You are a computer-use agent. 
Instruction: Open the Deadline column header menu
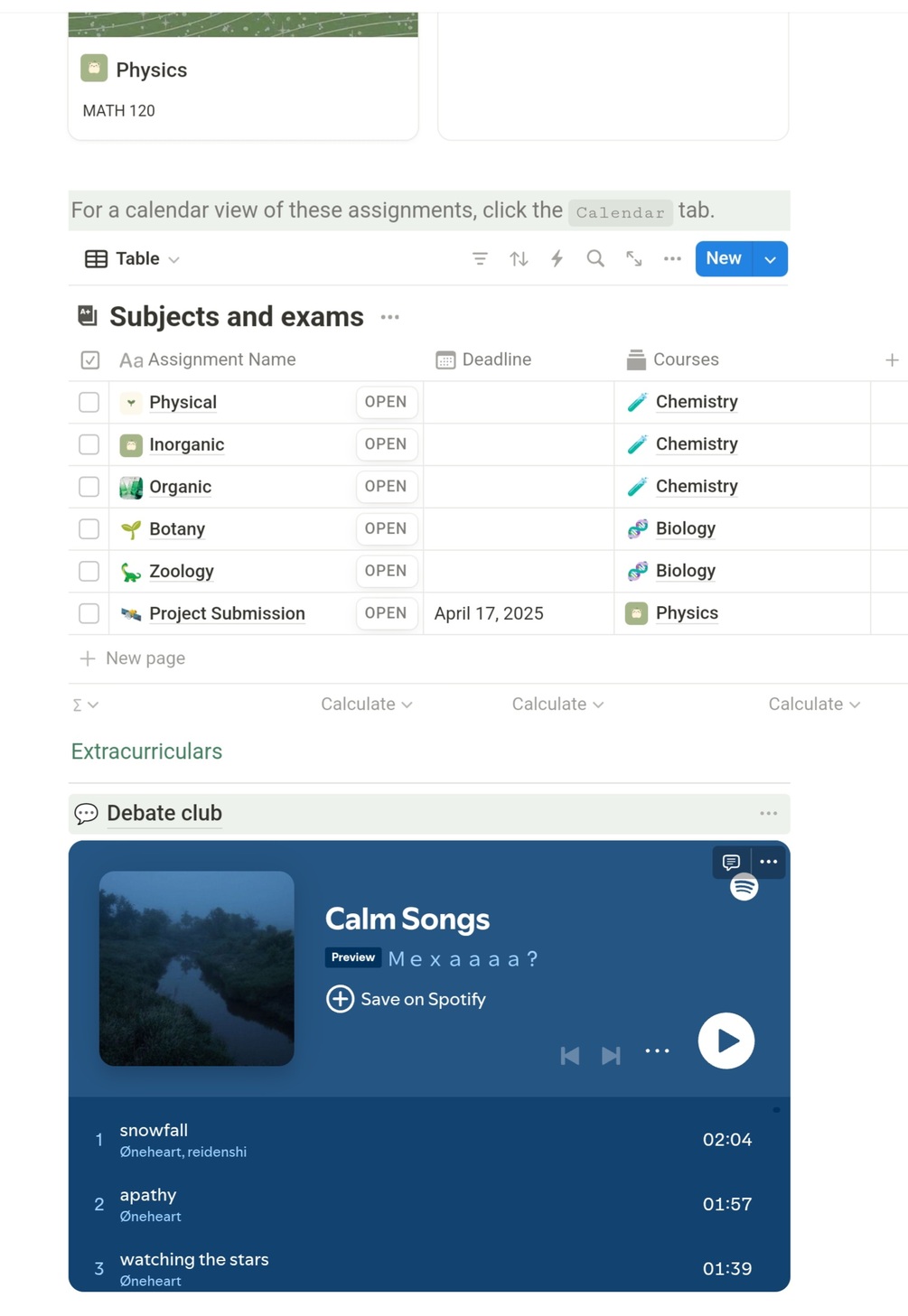496,359
